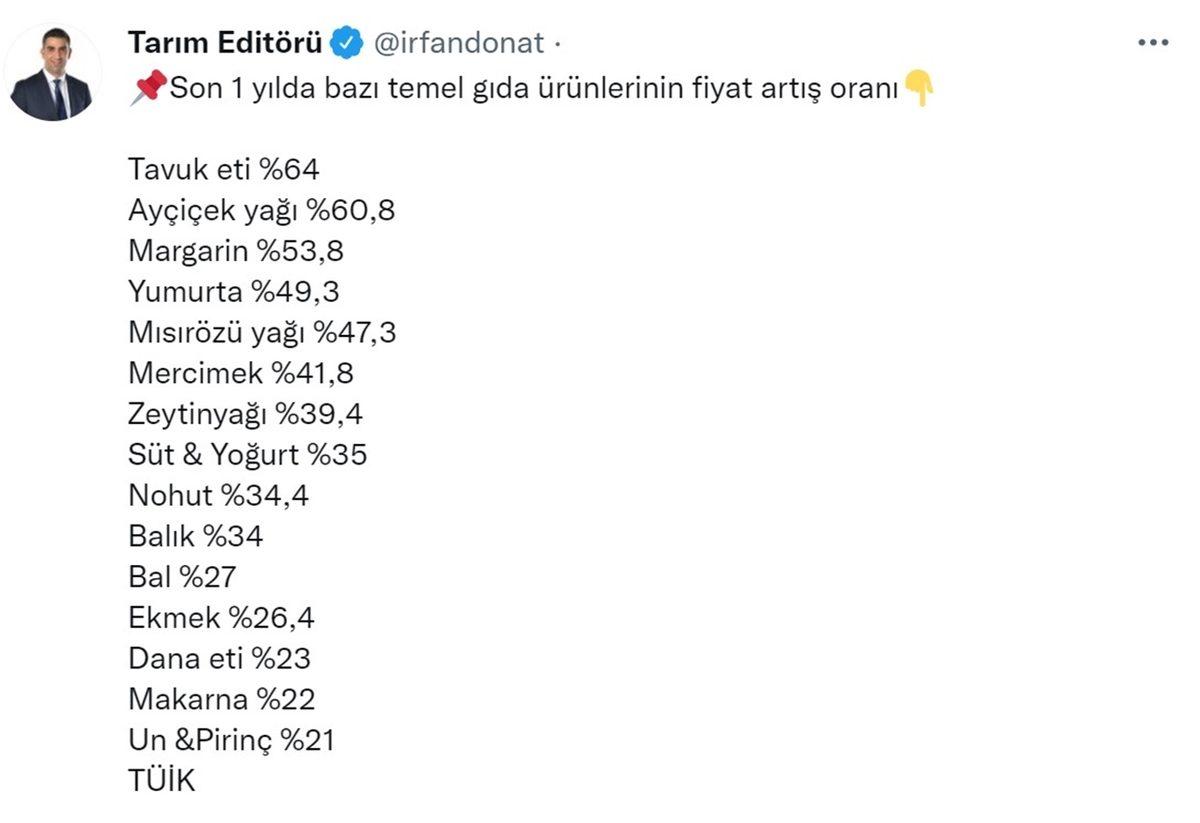Select the Yumurta %49,3 entry
This screenshot has height=823, width=1200.
[235, 292]
